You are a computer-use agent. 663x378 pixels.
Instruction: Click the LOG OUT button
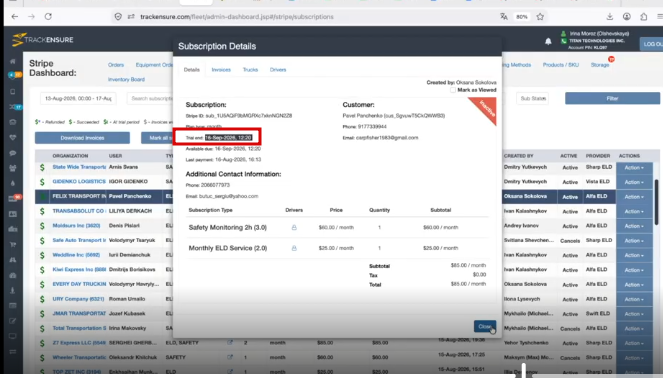coord(652,44)
